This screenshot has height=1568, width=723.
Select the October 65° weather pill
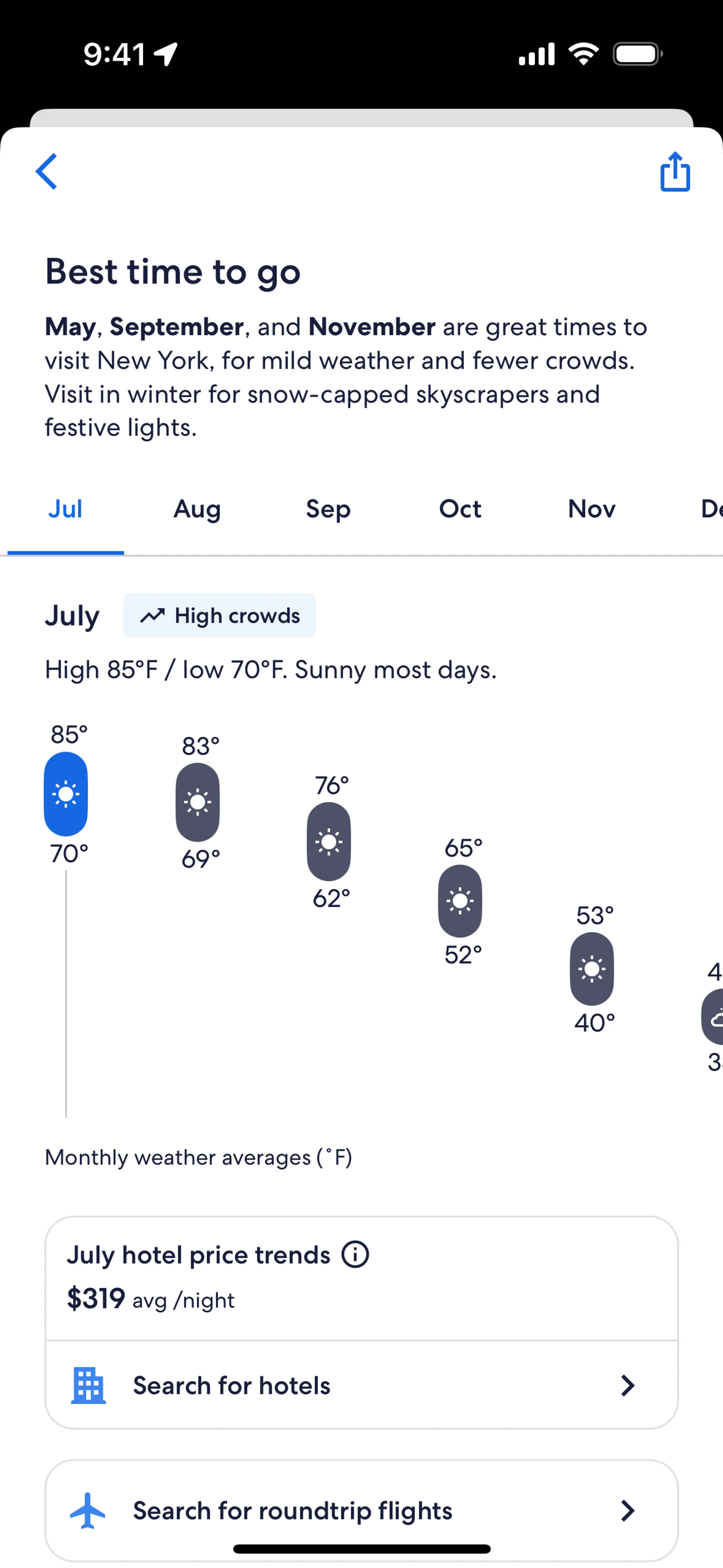tap(460, 900)
